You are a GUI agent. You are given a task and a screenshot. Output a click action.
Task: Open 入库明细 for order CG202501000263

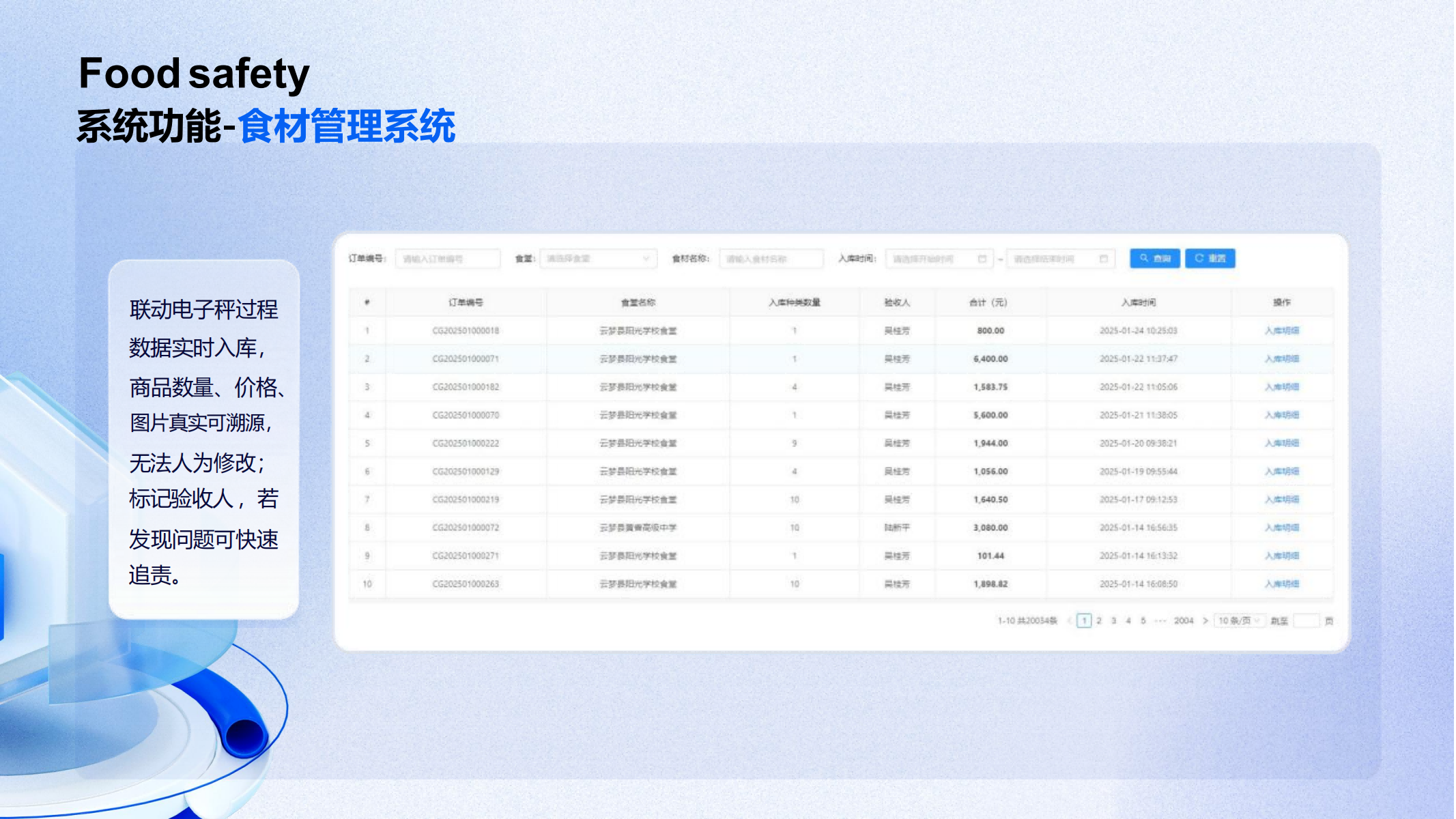coord(1281,584)
